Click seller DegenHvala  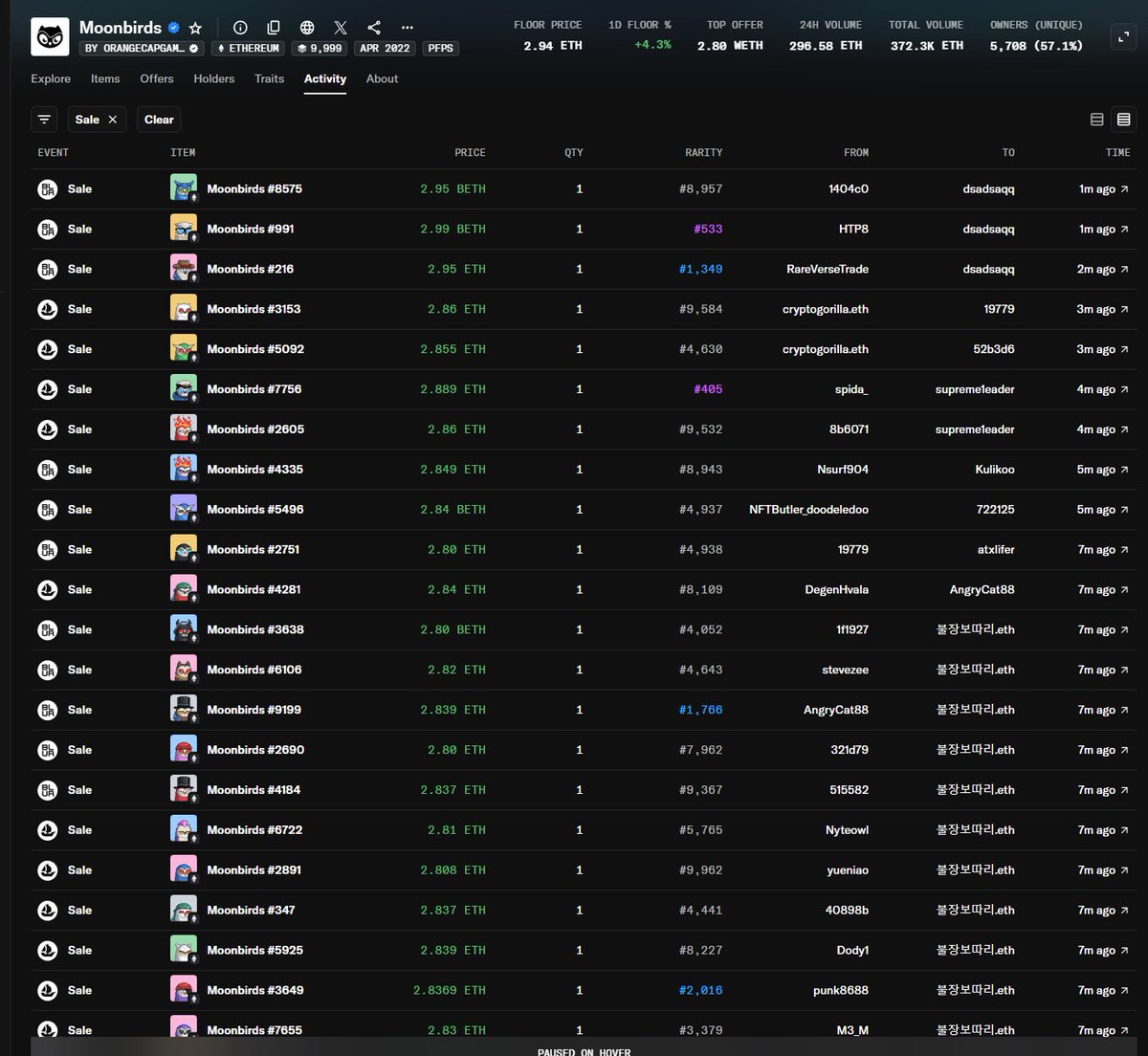coord(837,590)
